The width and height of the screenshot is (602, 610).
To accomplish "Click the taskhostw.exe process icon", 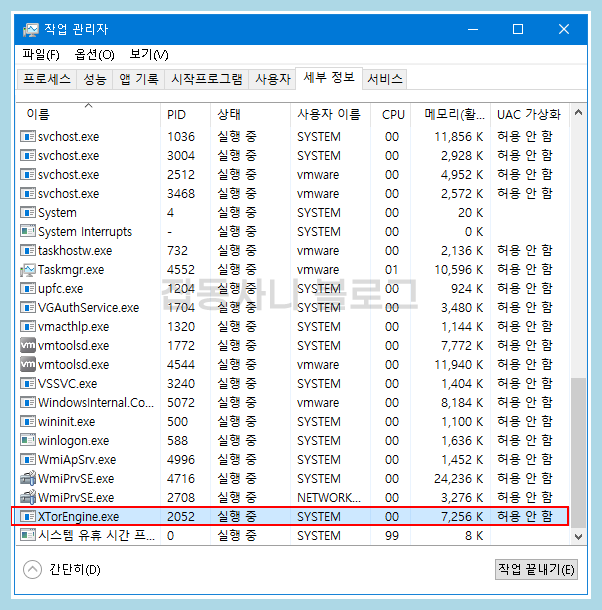I will pos(28,251).
